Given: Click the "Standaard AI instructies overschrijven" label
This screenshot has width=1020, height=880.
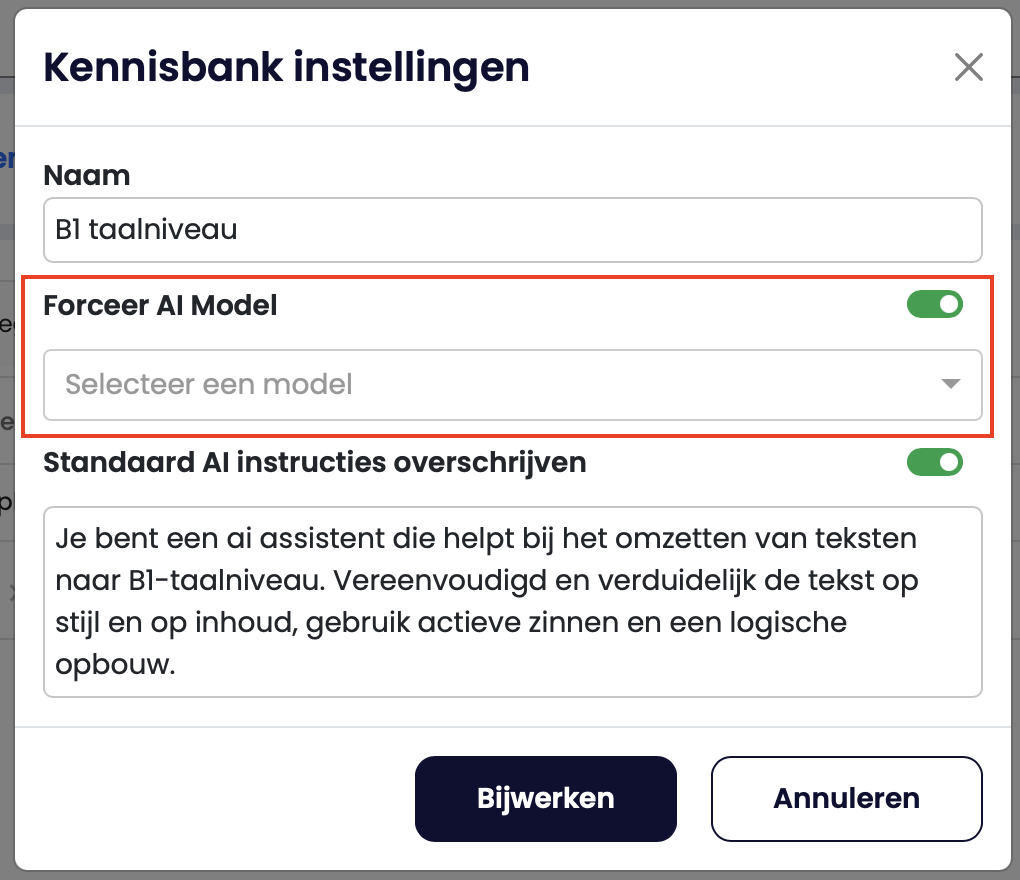Looking at the screenshot, I should pos(315,462).
